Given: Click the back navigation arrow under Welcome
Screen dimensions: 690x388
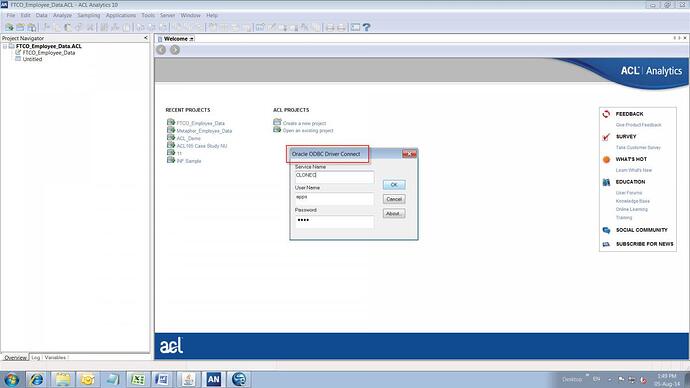Looking at the screenshot, I should coord(161,50).
